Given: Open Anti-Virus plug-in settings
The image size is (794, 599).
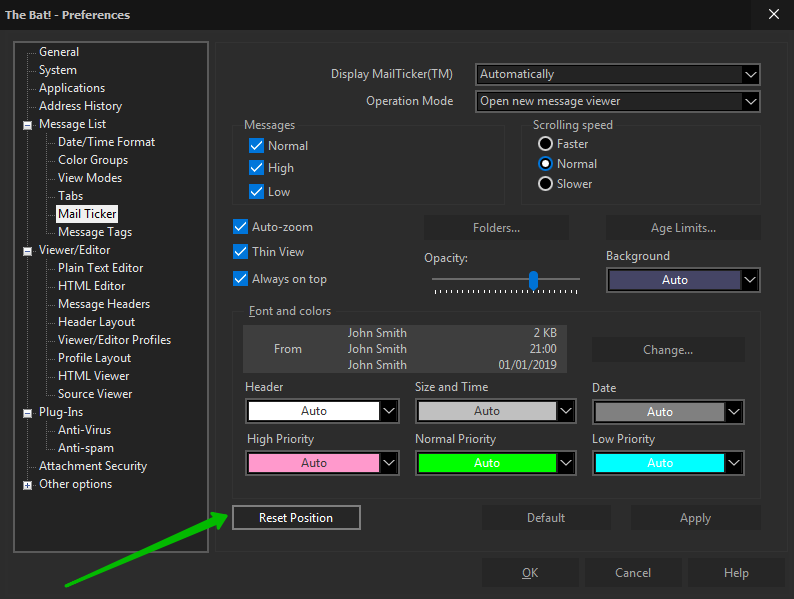Looking at the screenshot, I should click(85, 430).
